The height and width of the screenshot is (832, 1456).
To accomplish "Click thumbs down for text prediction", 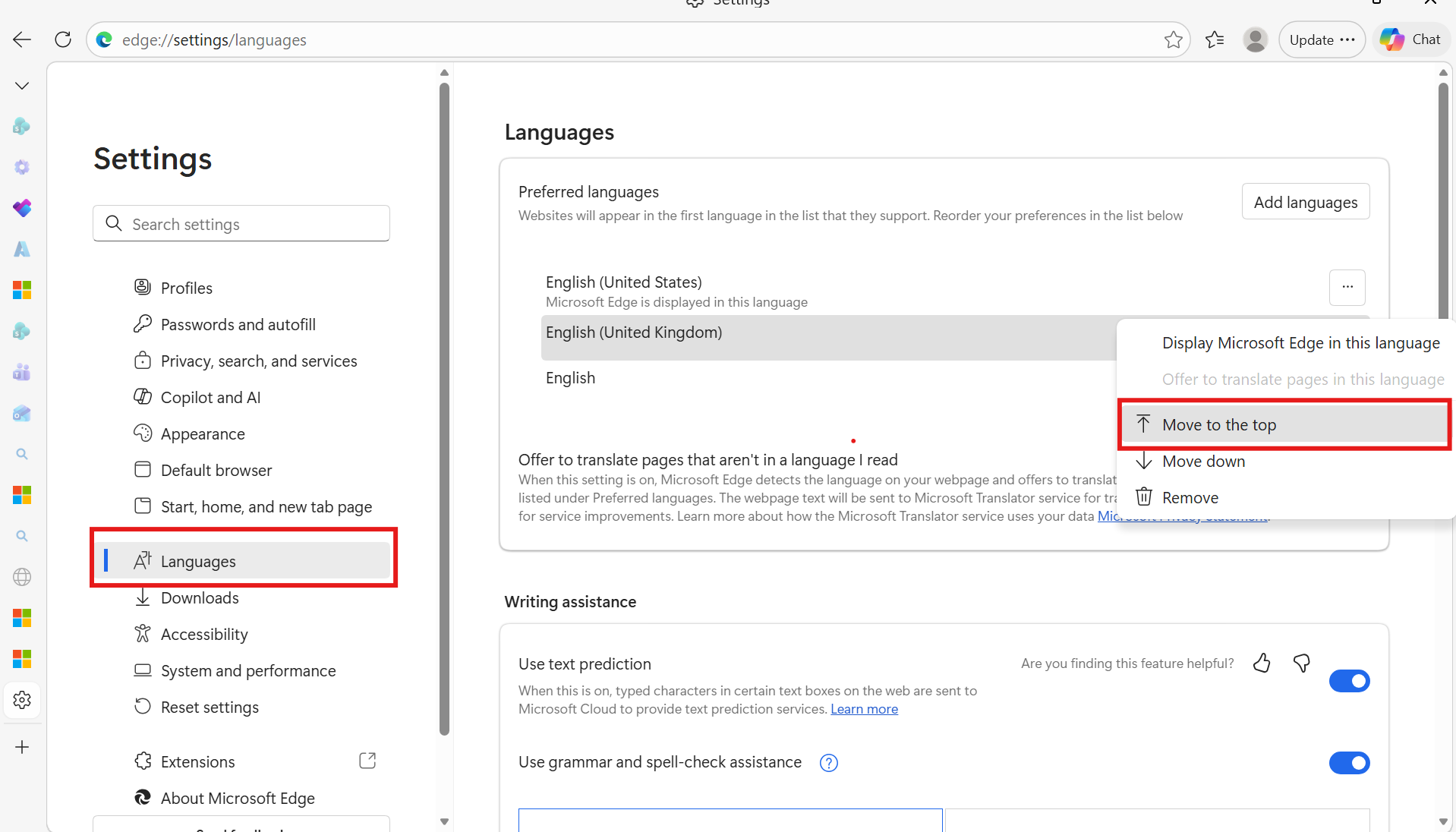I will coord(1302,663).
